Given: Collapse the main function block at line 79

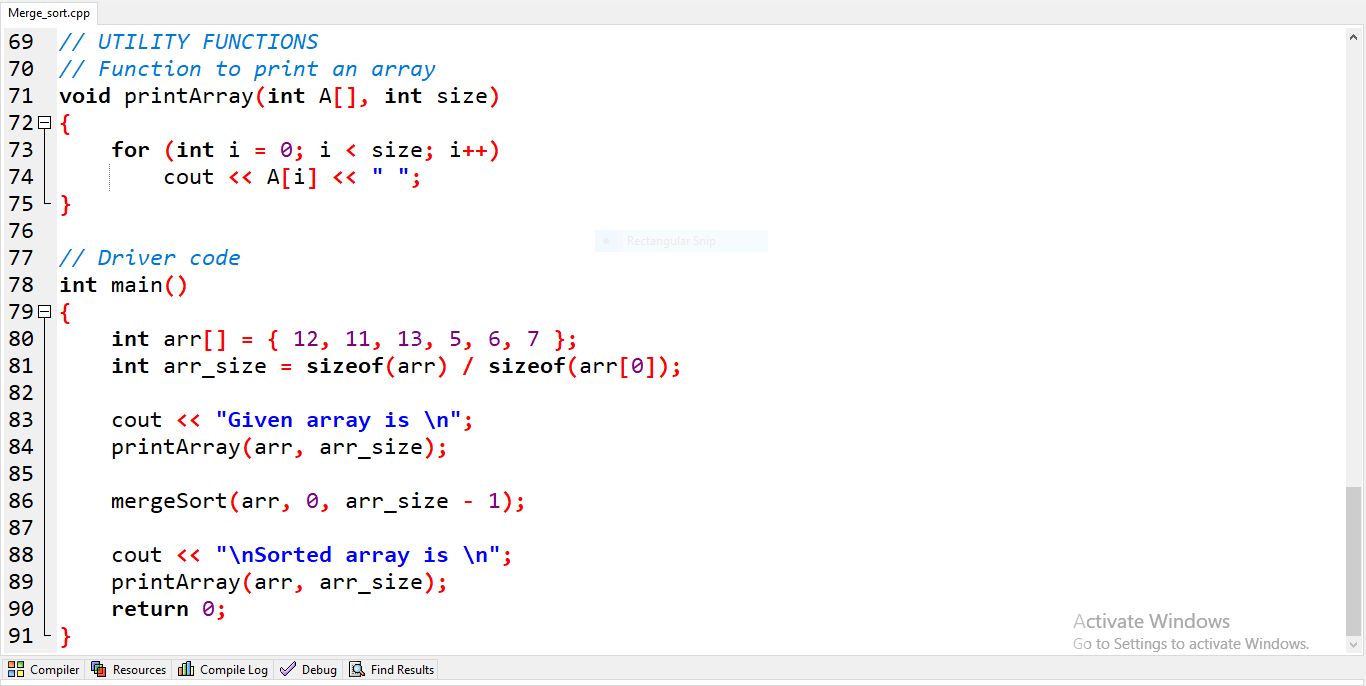Looking at the screenshot, I should coord(43,311).
